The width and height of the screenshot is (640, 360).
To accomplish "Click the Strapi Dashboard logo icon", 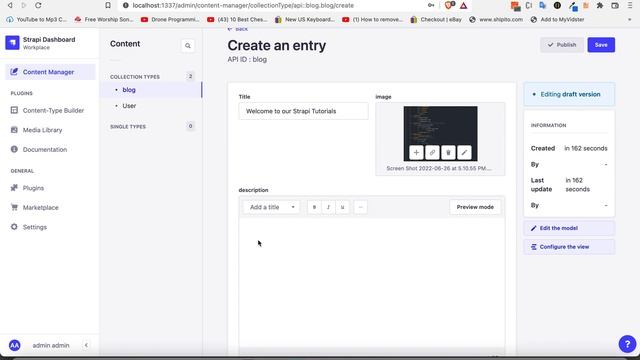I will (12, 42).
